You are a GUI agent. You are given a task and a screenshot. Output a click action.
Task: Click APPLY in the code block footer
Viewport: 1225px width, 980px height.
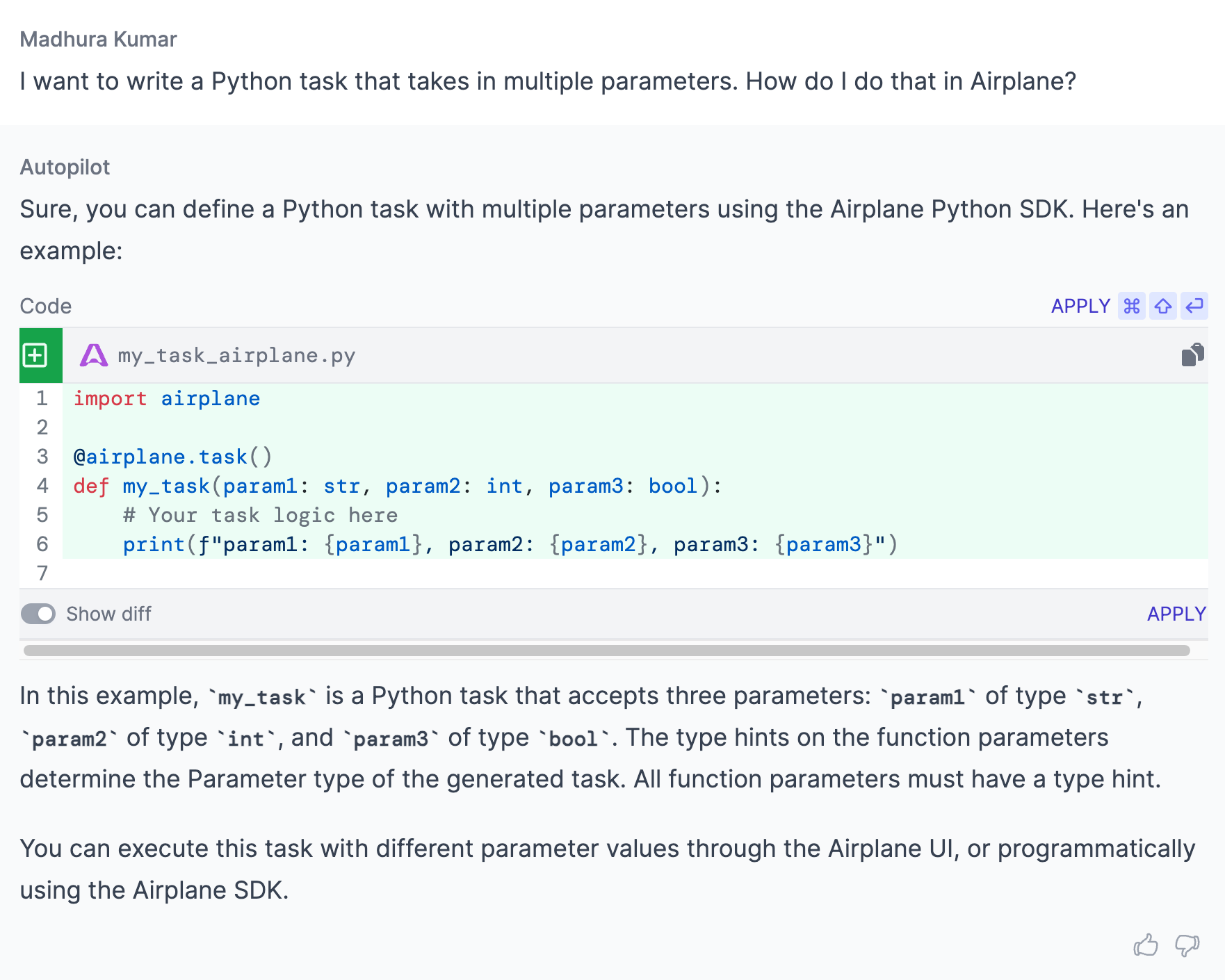[1176, 614]
